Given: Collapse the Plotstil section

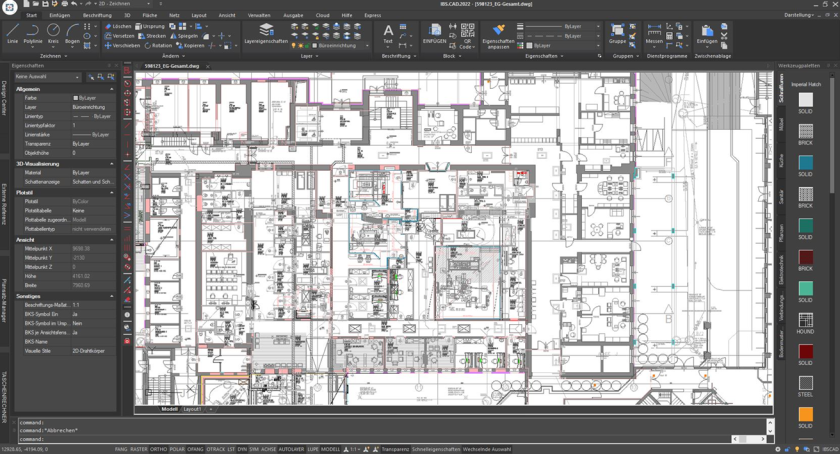Looking at the screenshot, I should pos(111,192).
